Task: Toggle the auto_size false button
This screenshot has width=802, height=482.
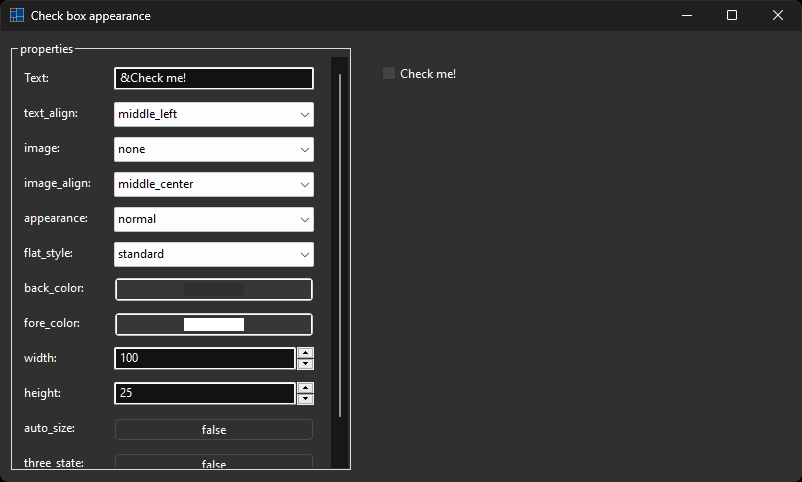Action: point(214,429)
